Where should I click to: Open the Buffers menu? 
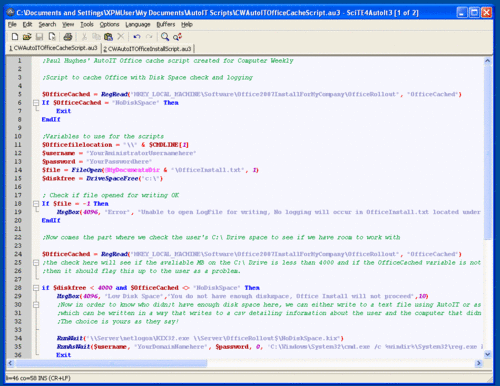click(x=166, y=24)
